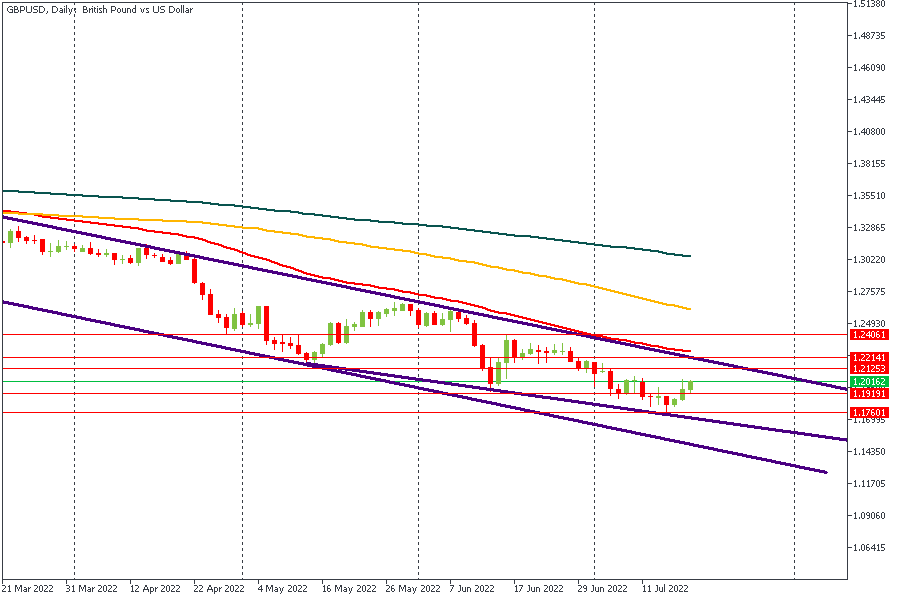Select the 26 May 2022 date label
Image resolution: width=900 pixels, height=600 pixels.
pyautogui.click(x=412, y=589)
